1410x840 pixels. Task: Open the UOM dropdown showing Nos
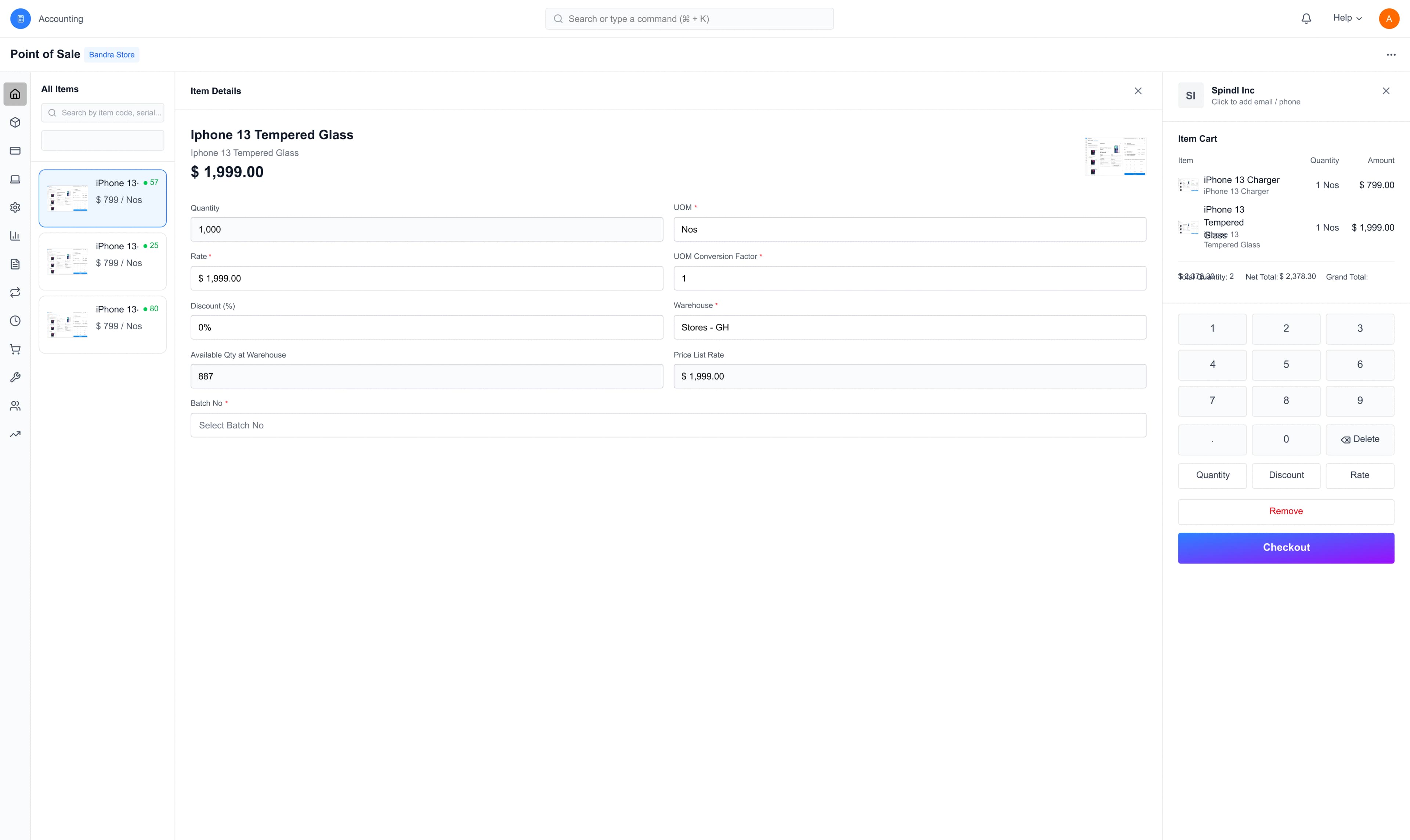(909, 229)
